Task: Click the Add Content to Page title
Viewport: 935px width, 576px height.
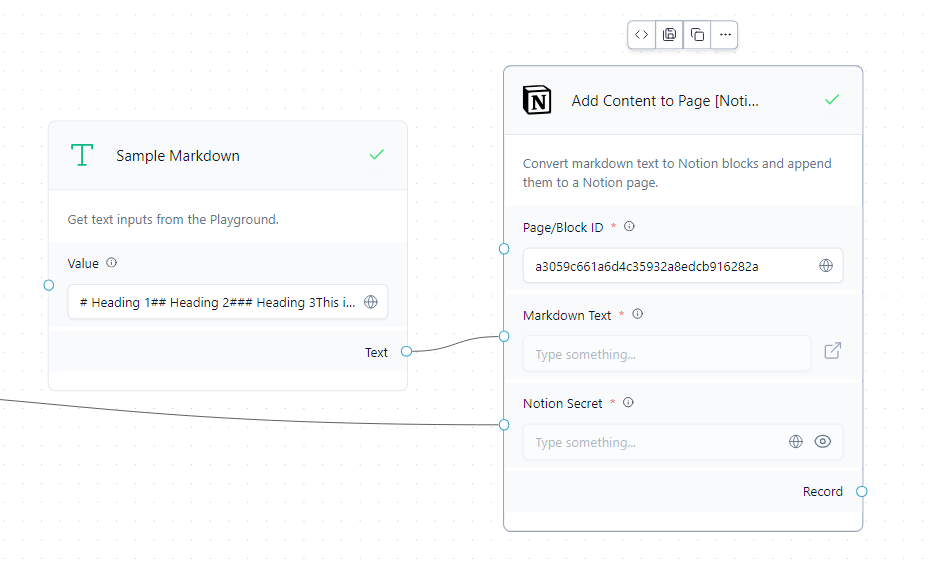Action: coord(665,101)
